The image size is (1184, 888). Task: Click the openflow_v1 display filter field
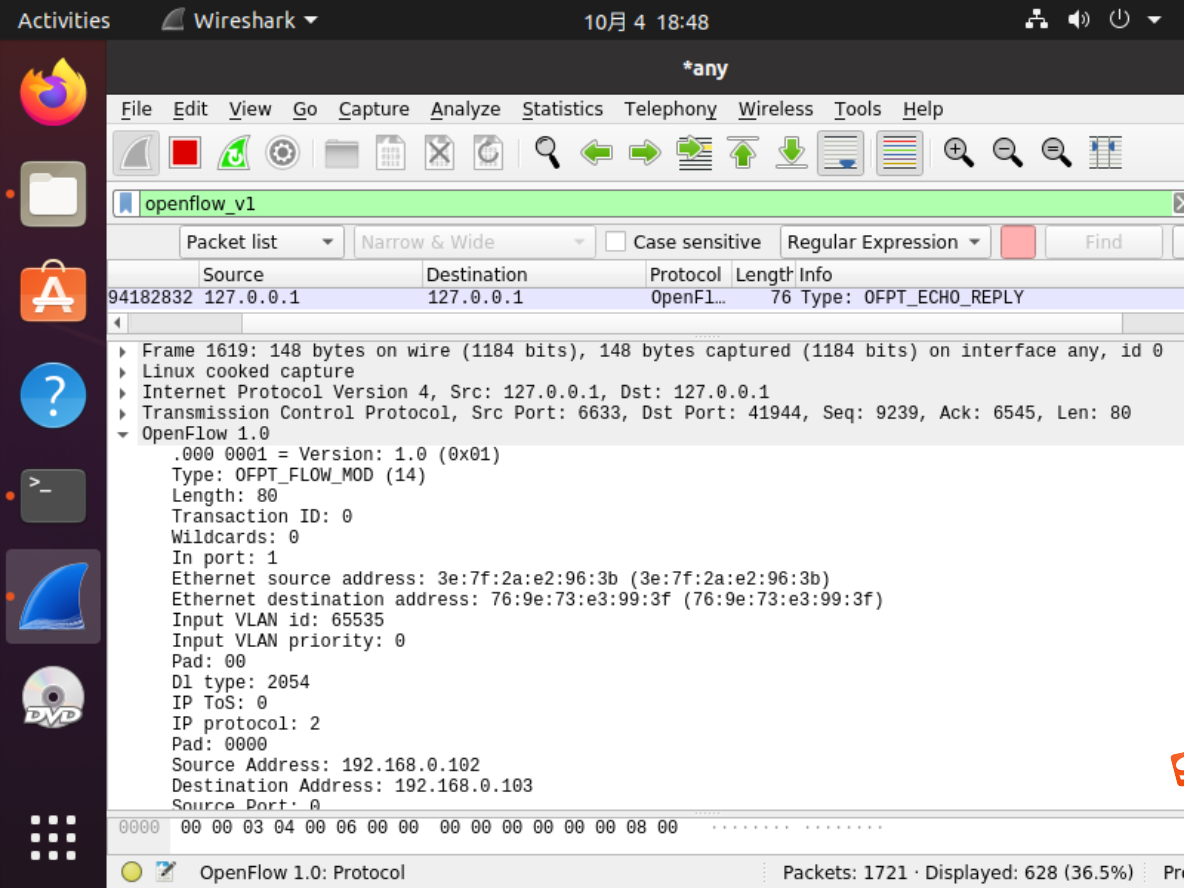click(x=655, y=203)
